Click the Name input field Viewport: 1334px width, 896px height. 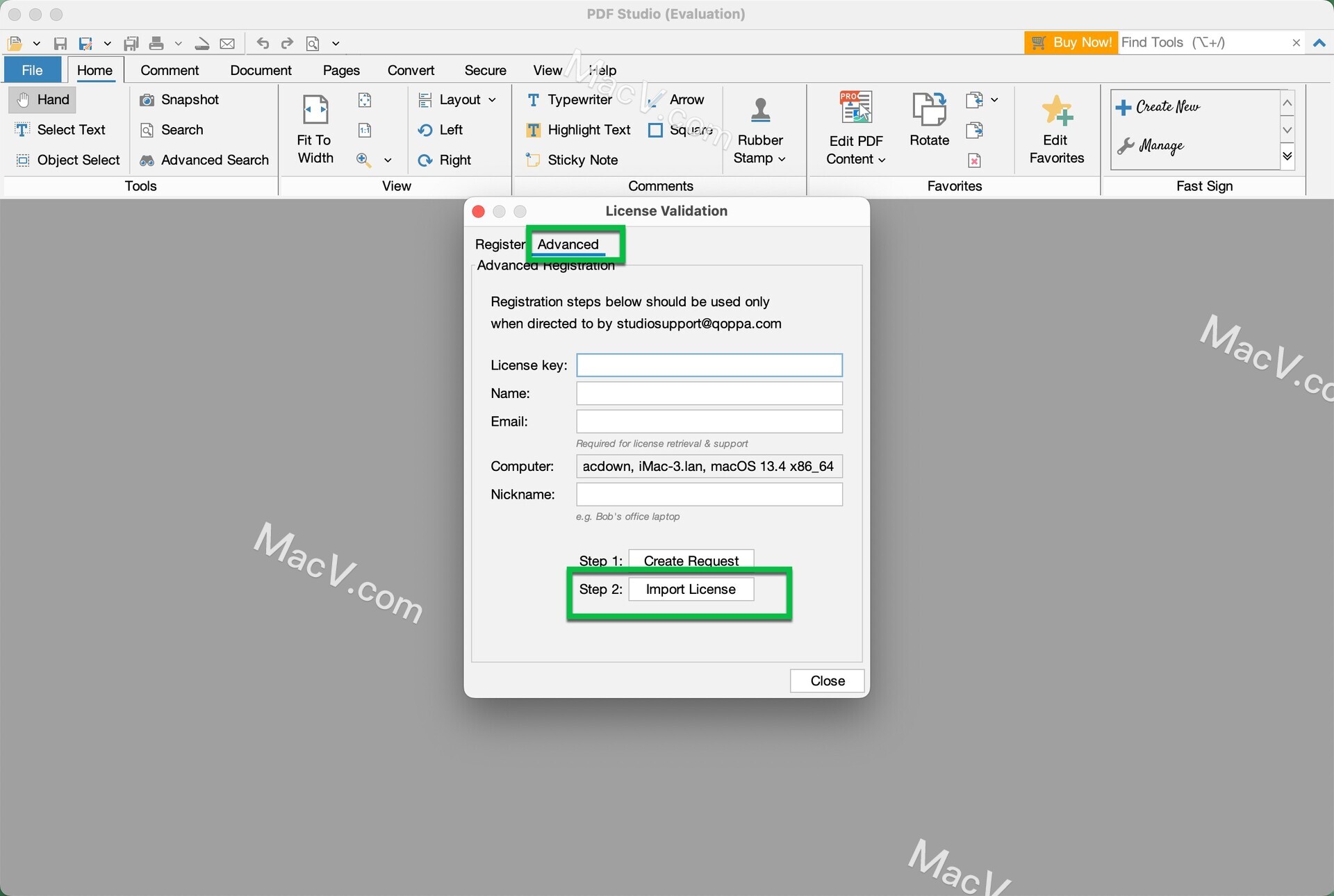tap(709, 393)
